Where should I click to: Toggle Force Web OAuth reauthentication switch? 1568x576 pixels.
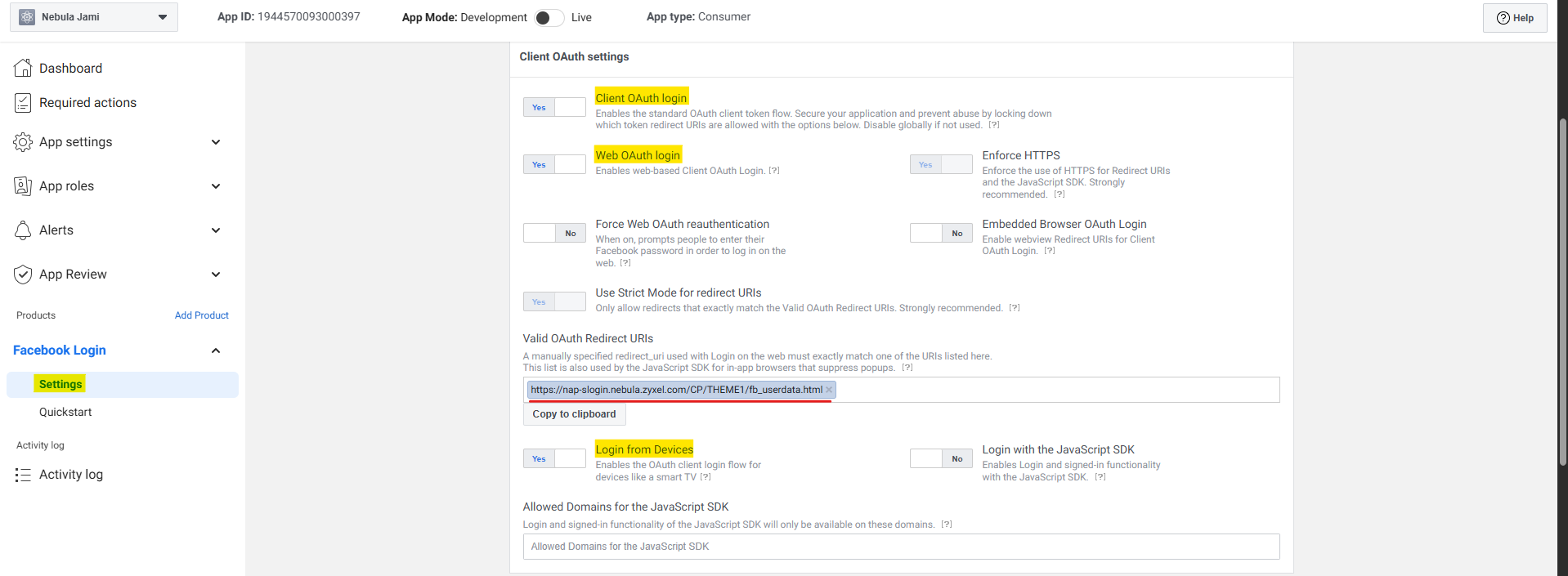pyautogui.click(x=554, y=233)
